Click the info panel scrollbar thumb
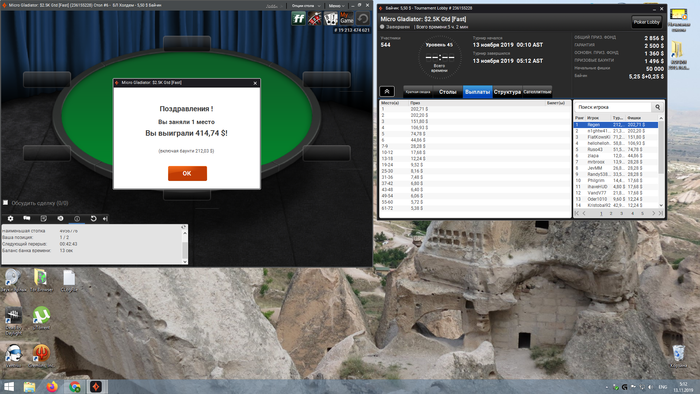 click(184, 250)
